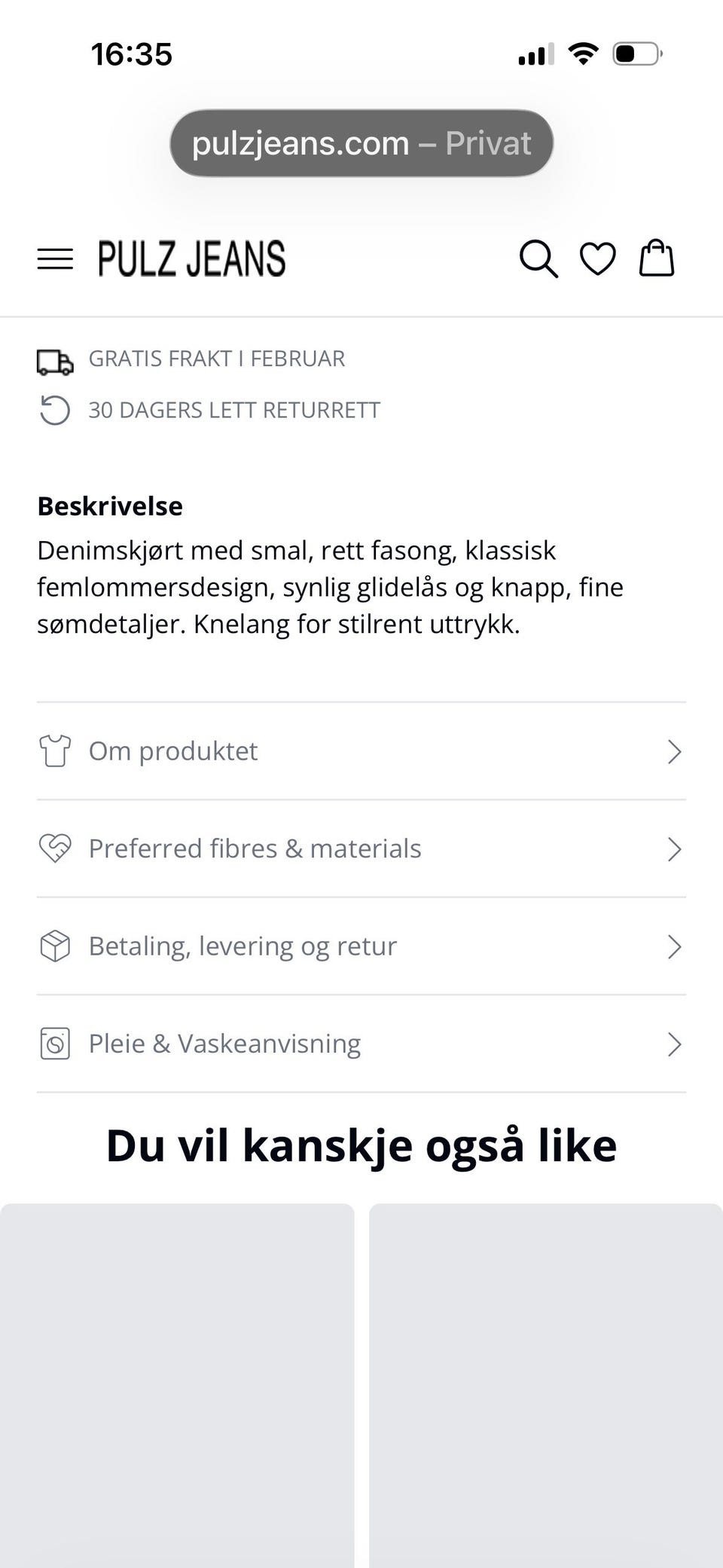Open the wishlist heart icon
Screen dimensions: 723x1568
pyautogui.click(x=598, y=259)
